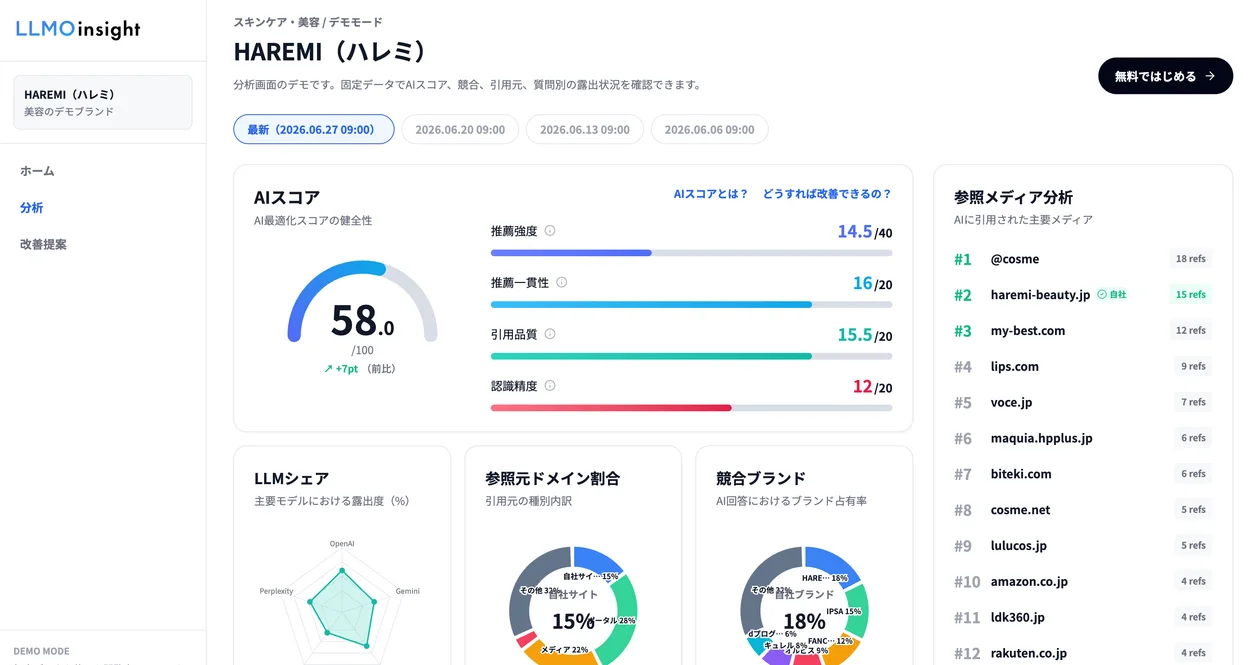Click the 自社 verified badge icon
Screen dimensions: 1260x665
(1102, 295)
